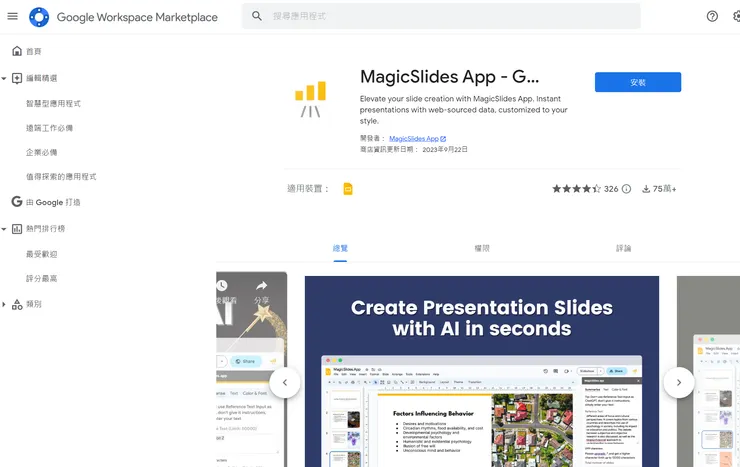Click the MagicSlides App title heading

tap(449, 76)
